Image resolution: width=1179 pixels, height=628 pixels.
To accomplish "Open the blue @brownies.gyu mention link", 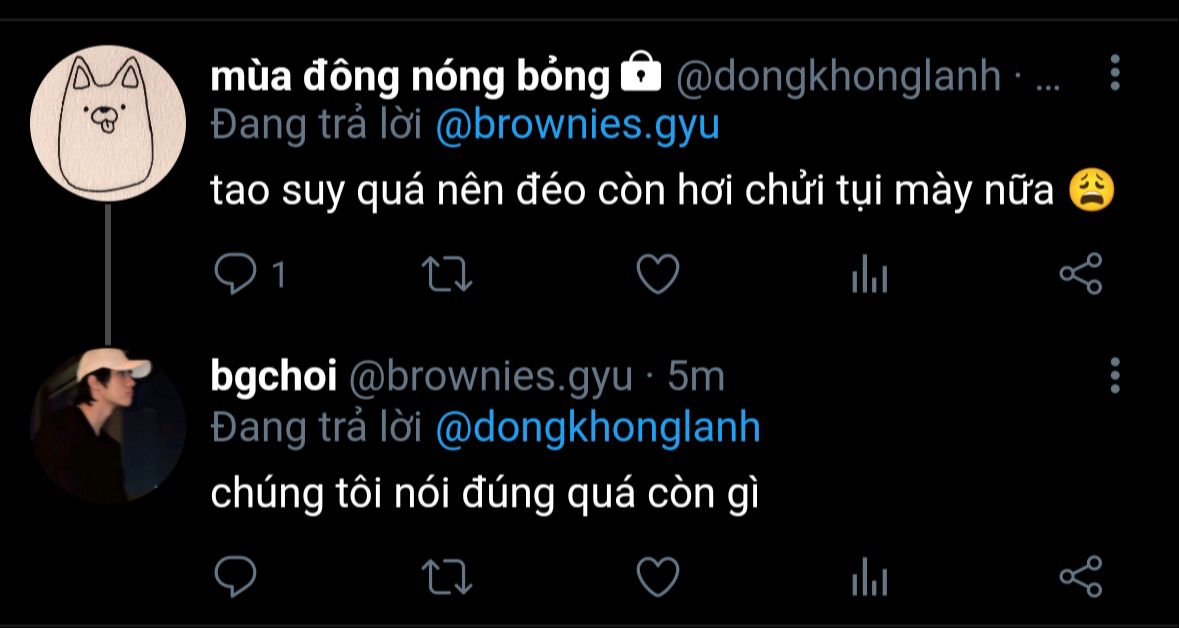I will (x=577, y=126).
